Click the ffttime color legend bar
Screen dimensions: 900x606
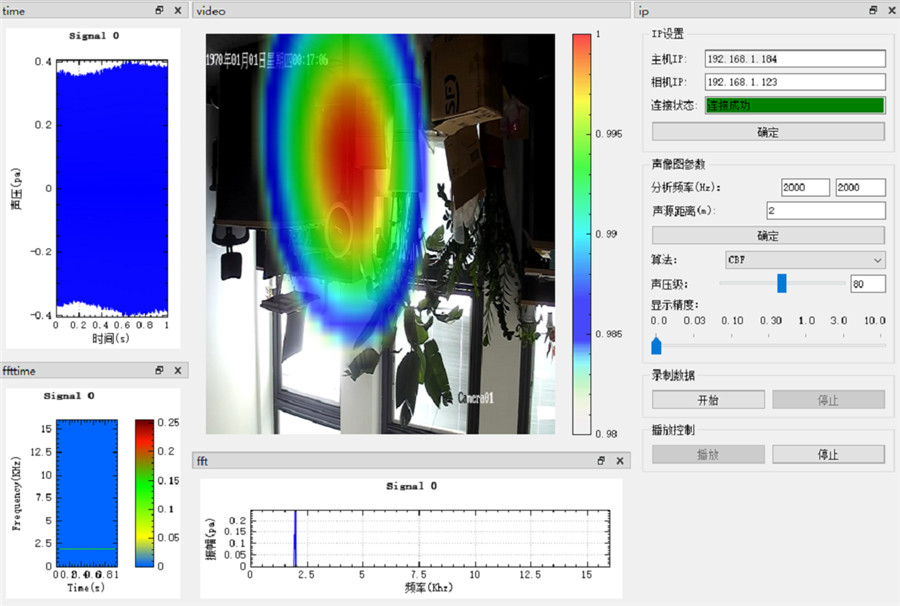pos(145,493)
